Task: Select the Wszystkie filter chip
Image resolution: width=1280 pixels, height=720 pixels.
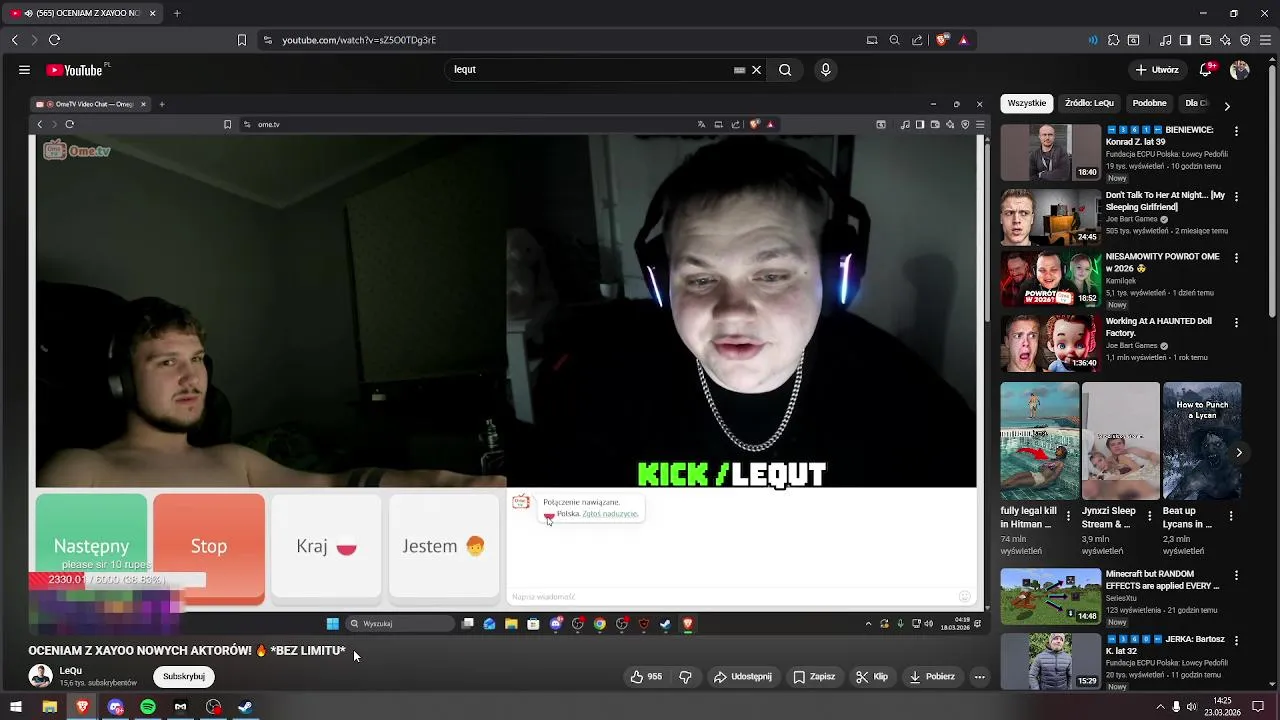Action: [1026, 103]
